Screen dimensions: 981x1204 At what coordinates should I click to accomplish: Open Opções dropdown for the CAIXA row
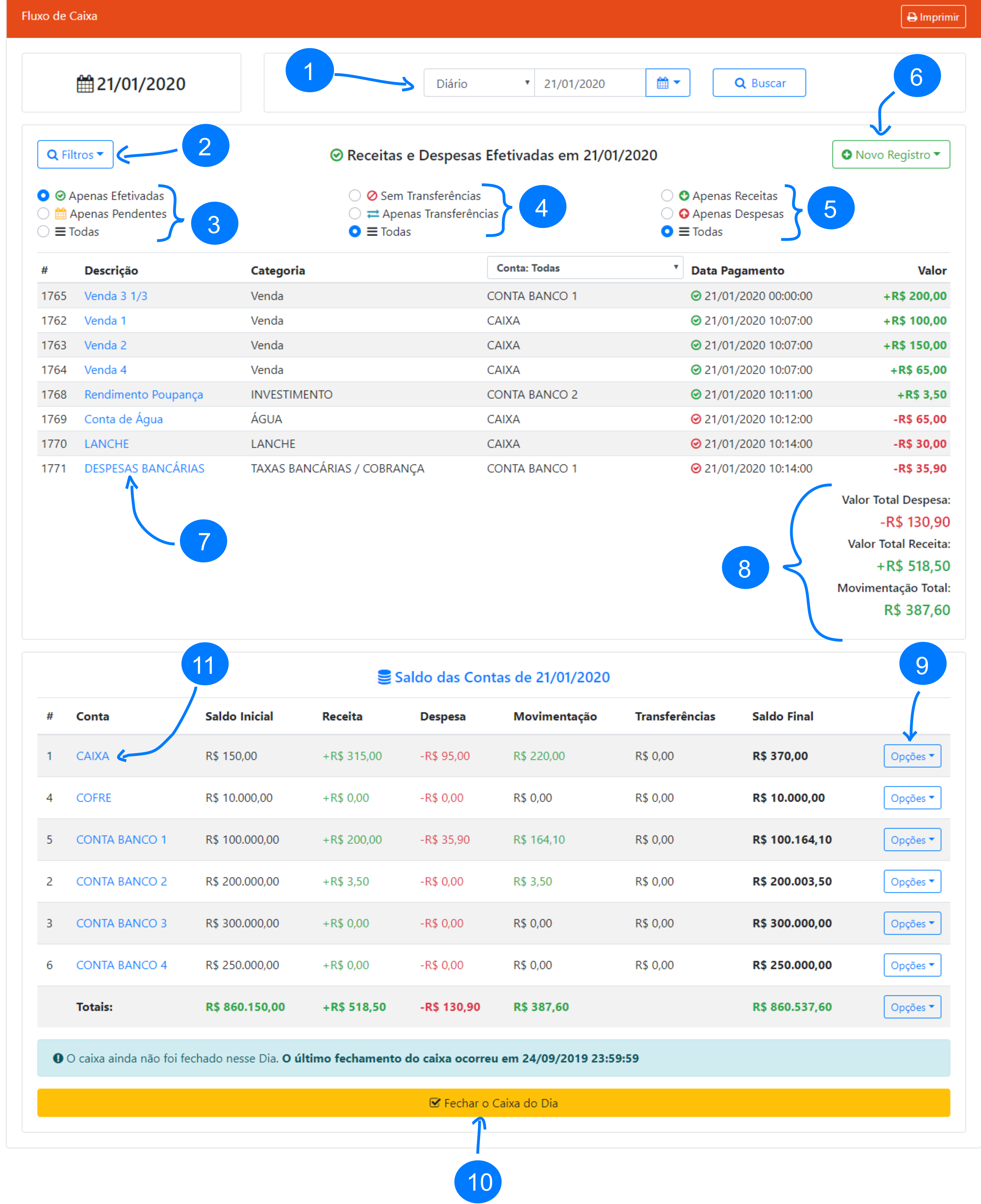pyautogui.click(x=912, y=756)
